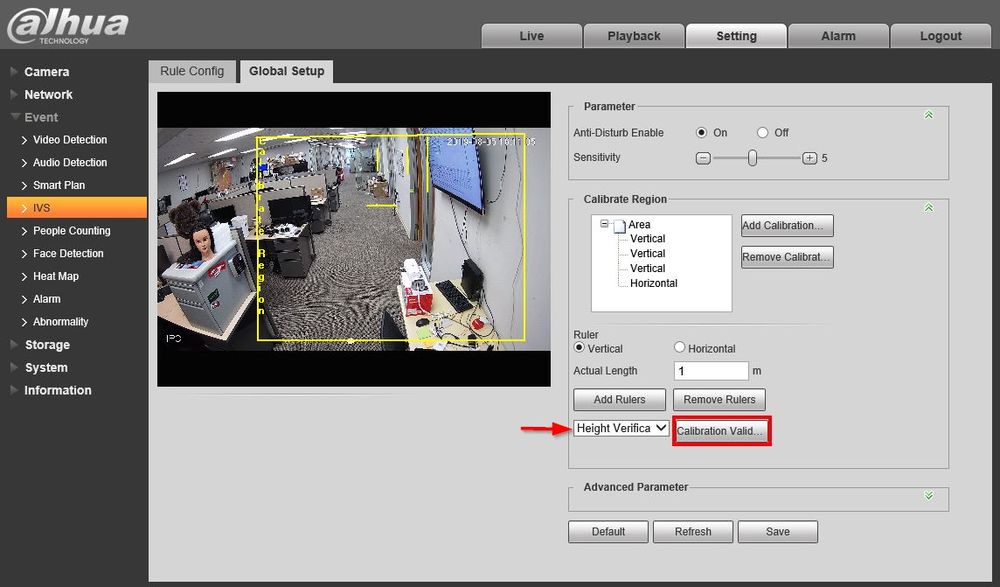Adjust the Sensitivity slider handle
Viewport: 1000px width, 587px height.
(x=752, y=158)
